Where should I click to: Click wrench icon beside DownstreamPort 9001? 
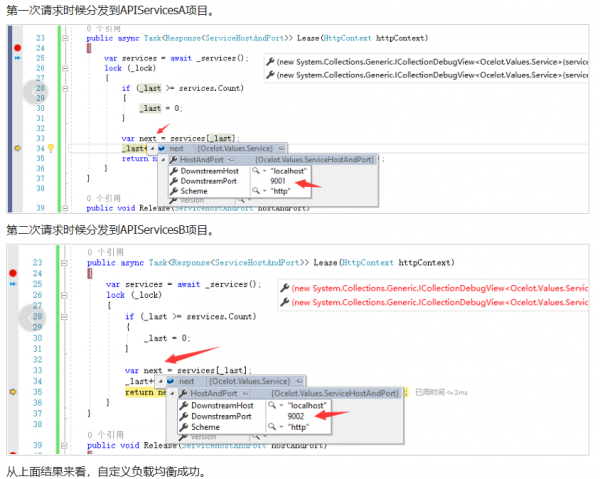click(174, 181)
